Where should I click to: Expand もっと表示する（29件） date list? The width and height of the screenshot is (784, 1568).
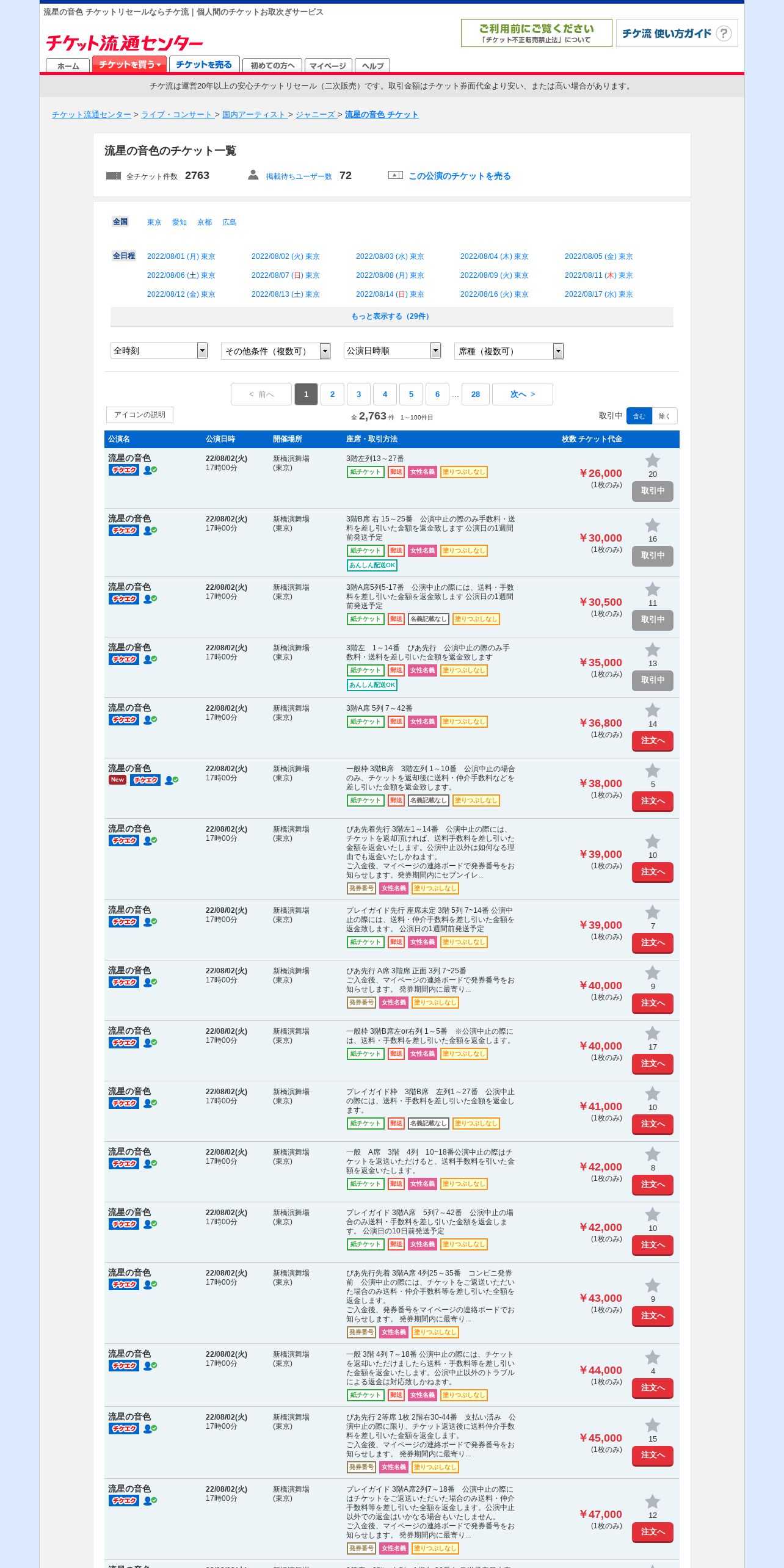(391, 316)
